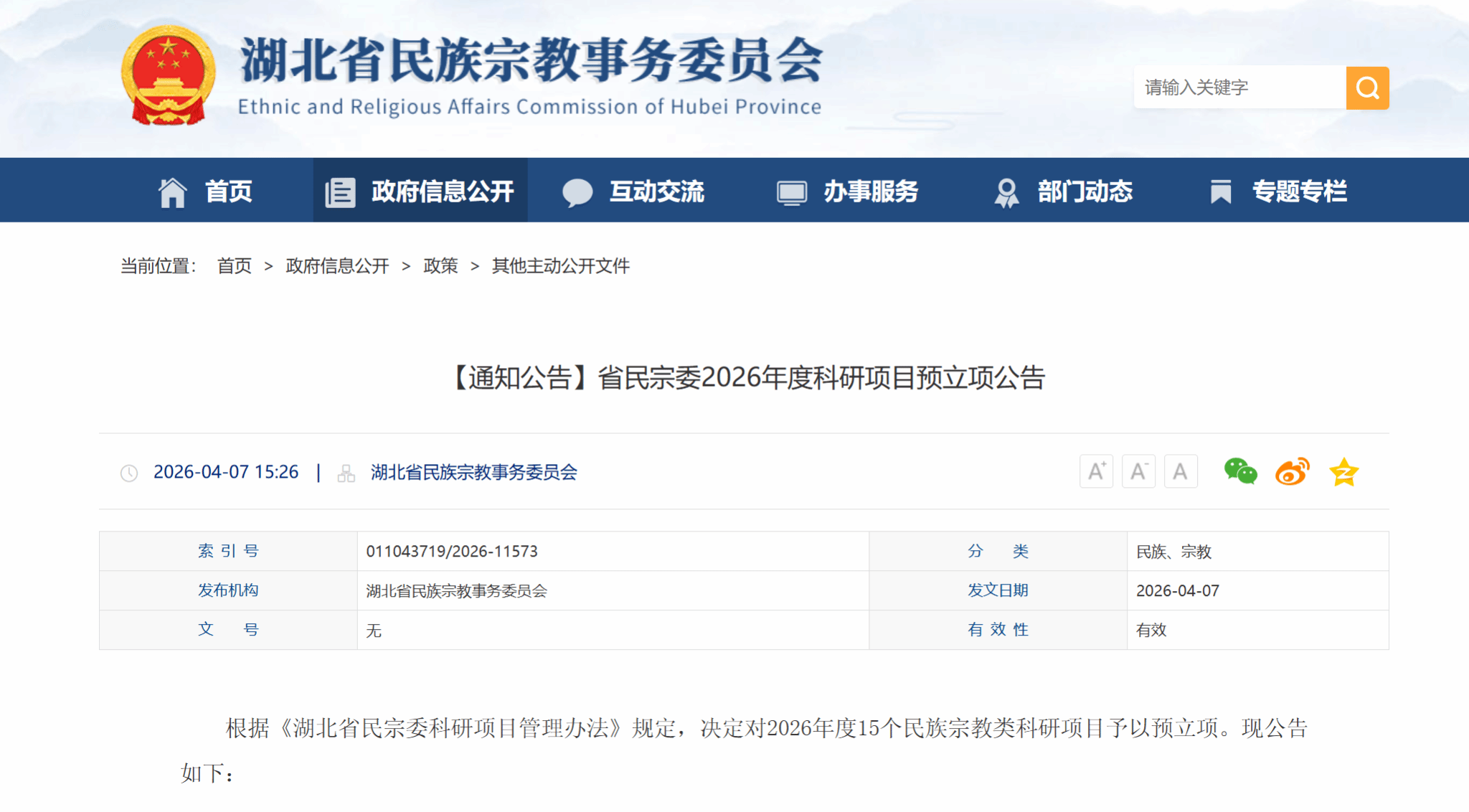
Task: Click the speech bubble icon beside 互动交流
Action: tap(577, 192)
